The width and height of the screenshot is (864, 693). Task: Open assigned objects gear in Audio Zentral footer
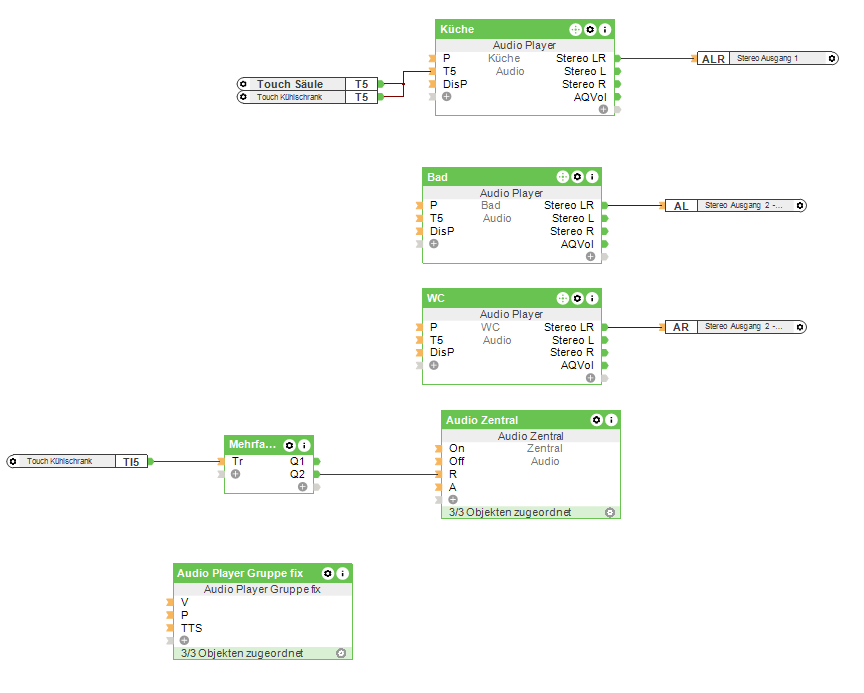[610, 512]
